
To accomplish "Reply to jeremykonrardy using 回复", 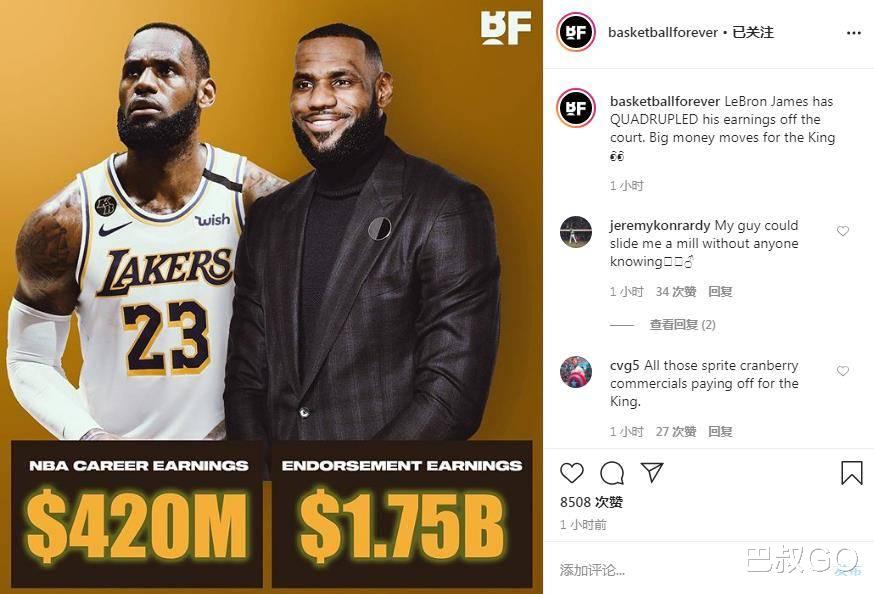I will point(719,291).
